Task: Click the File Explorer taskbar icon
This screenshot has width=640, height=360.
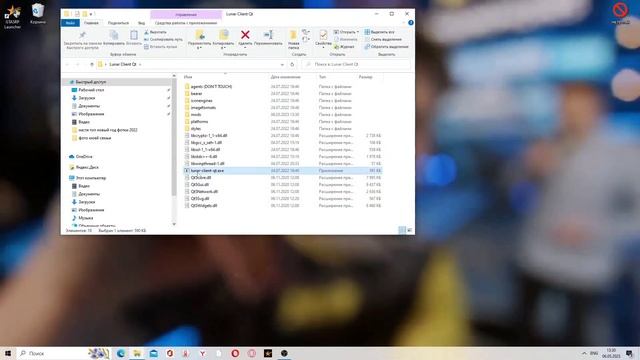Action: tap(137, 353)
